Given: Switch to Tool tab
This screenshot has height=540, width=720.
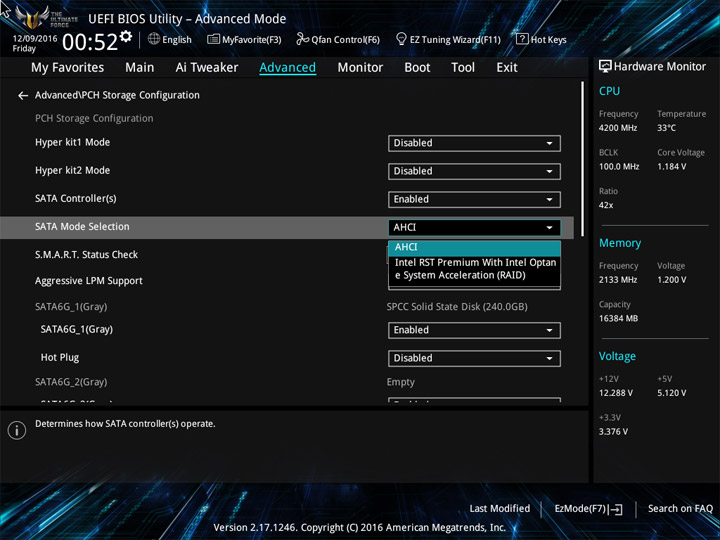Looking at the screenshot, I should pyautogui.click(x=463, y=68).
